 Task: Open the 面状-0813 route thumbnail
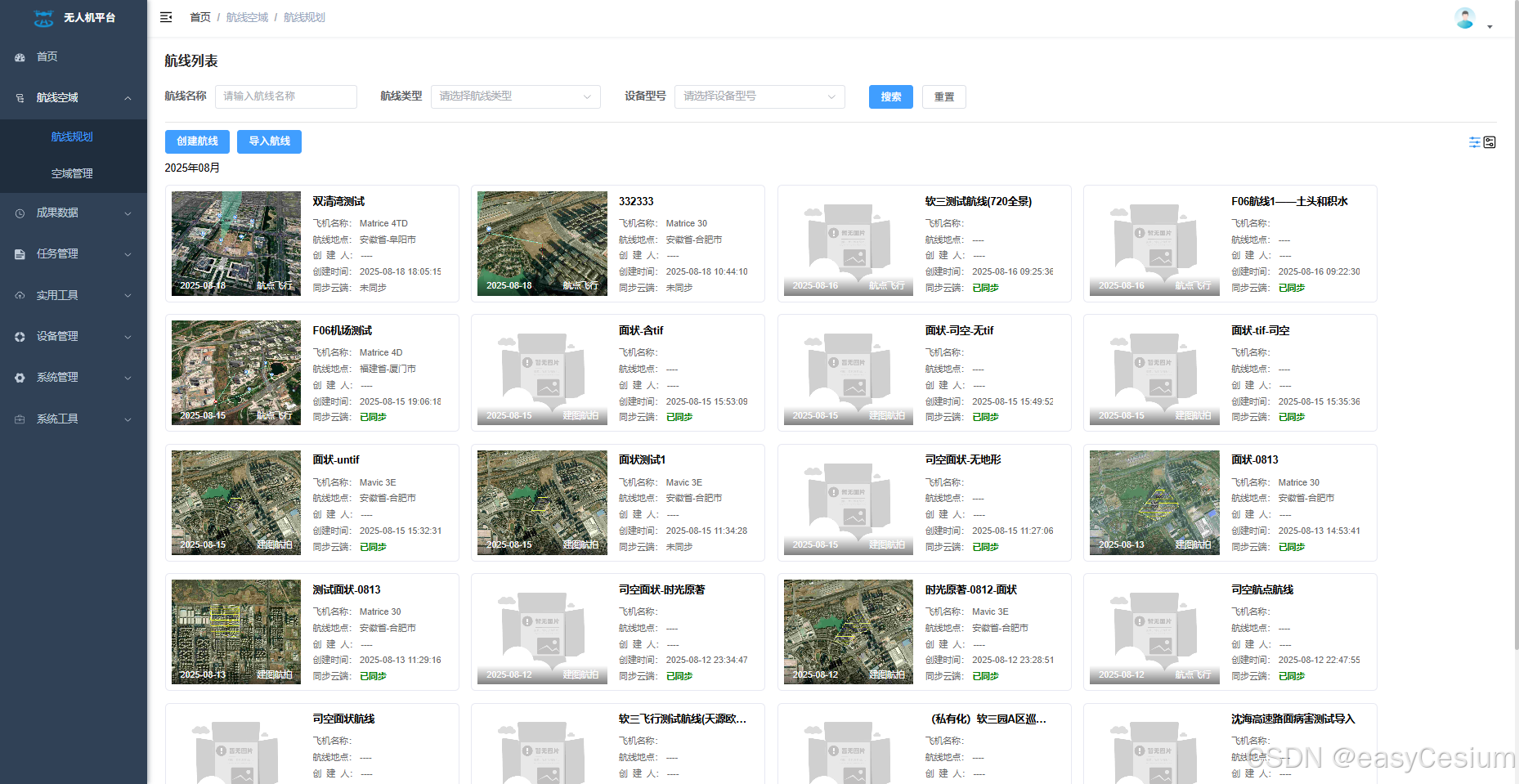pos(1154,503)
